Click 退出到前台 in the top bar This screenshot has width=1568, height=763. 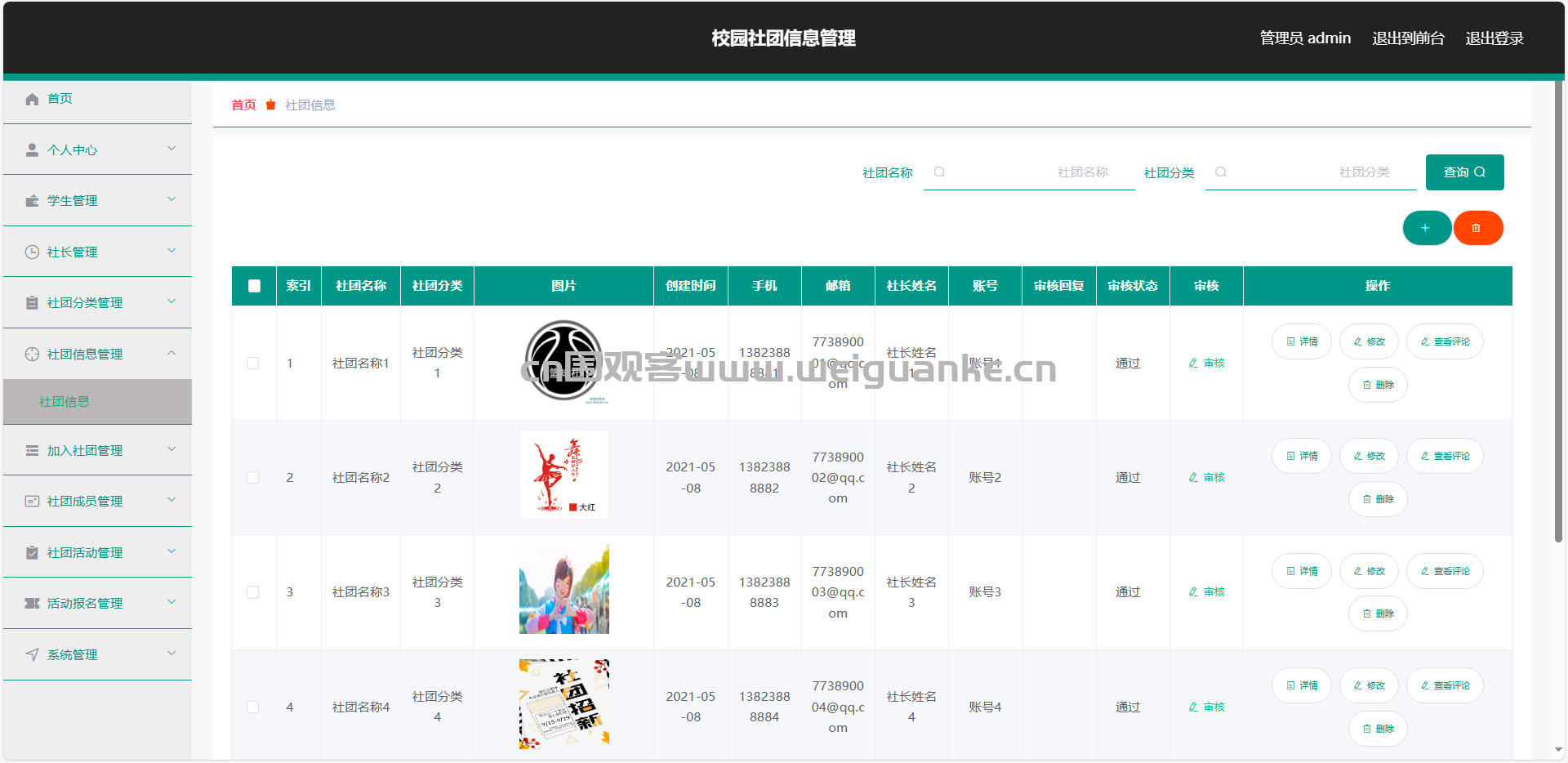pyautogui.click(x=1408, y=38)
